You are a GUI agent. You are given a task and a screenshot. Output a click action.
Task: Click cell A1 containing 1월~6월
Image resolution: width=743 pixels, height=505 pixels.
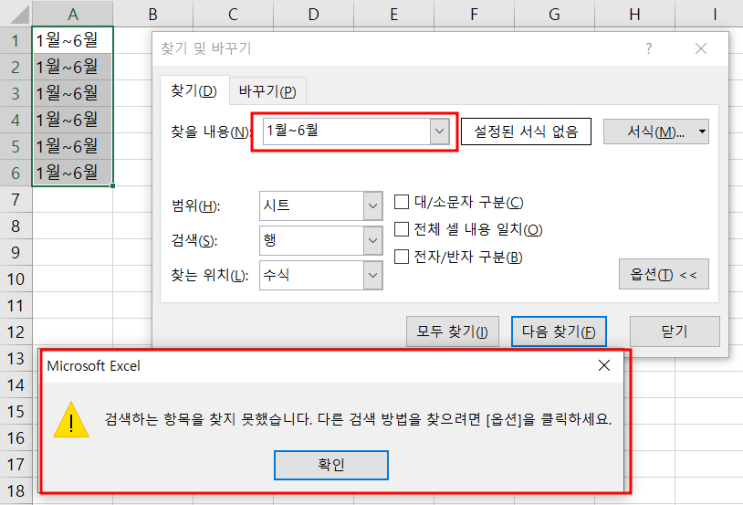(x=72, y=40)
